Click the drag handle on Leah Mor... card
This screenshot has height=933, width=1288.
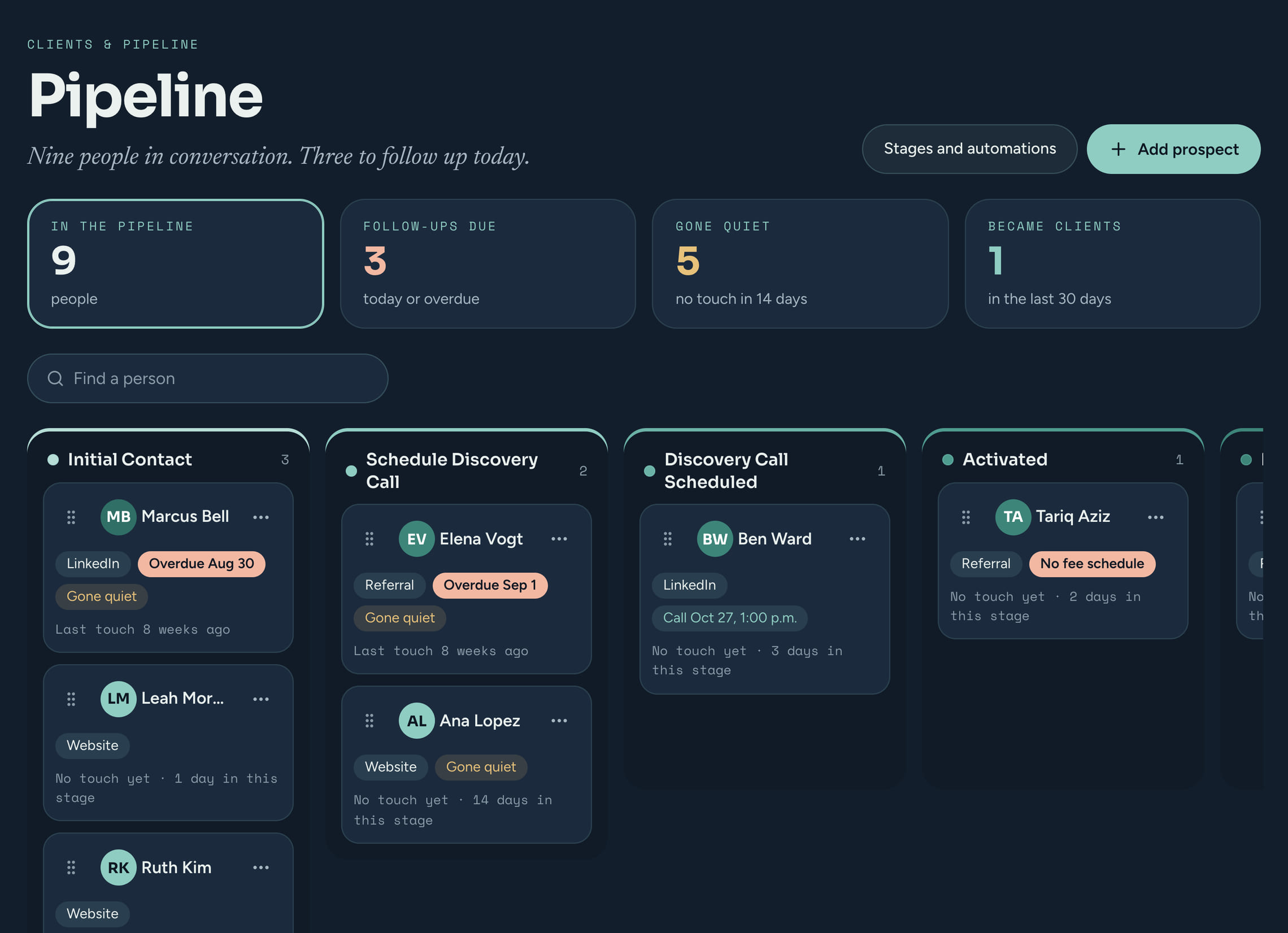(71, 699)
